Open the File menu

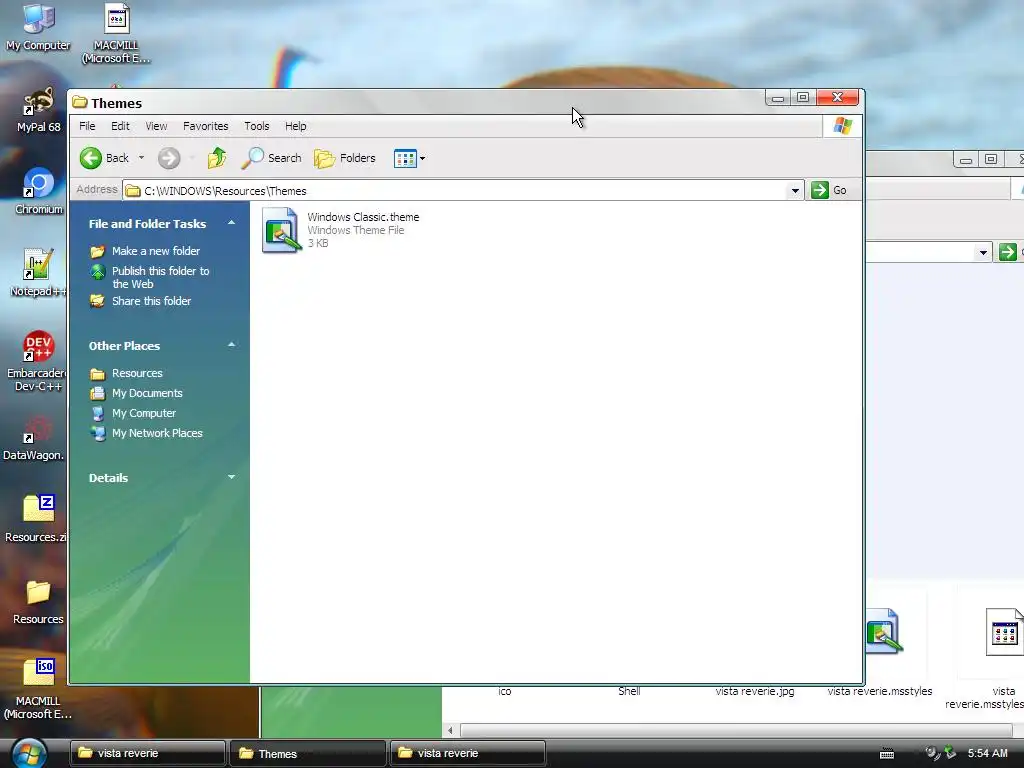pos(87,126)
